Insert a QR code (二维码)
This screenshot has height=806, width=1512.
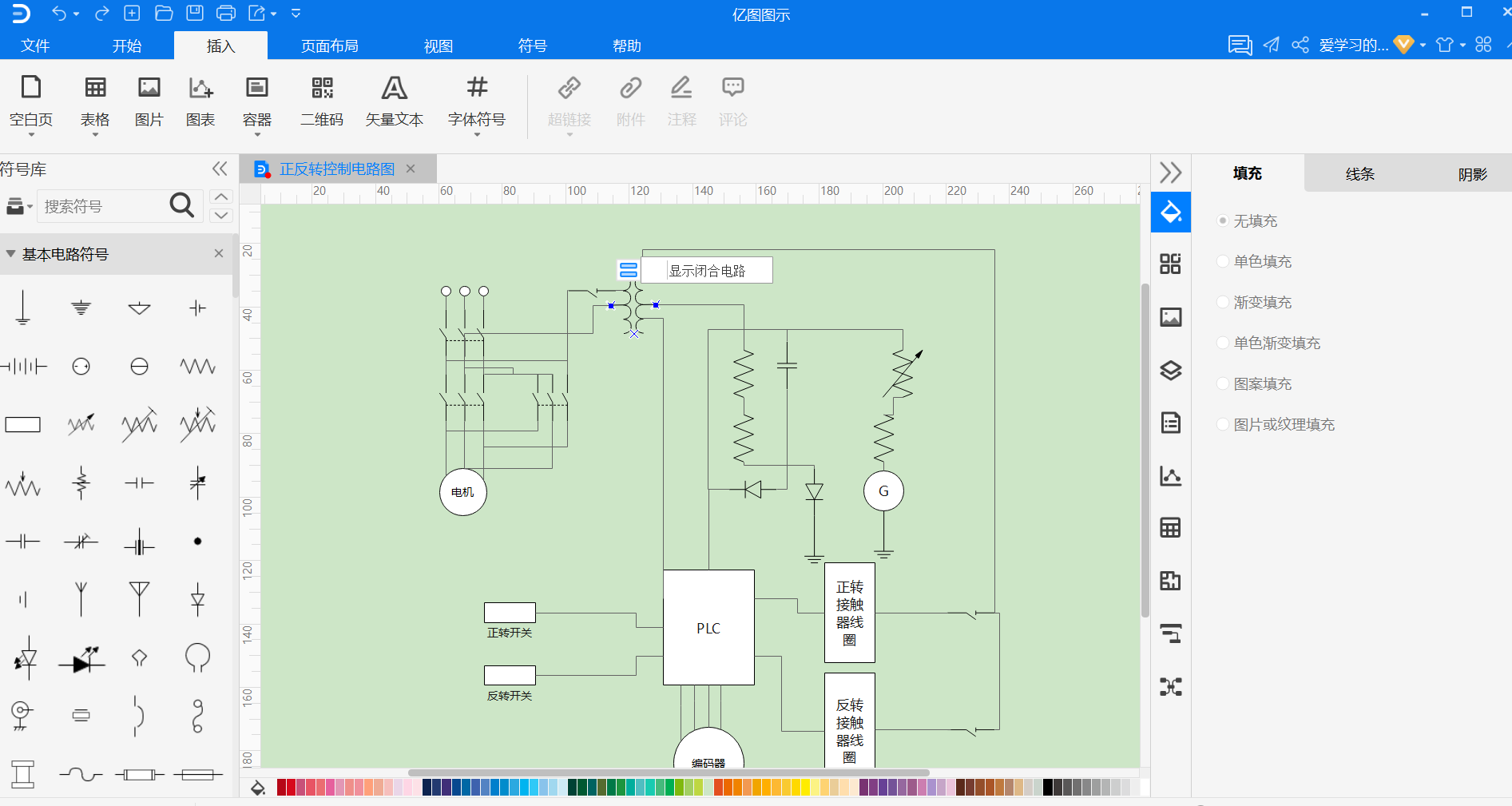322,101
